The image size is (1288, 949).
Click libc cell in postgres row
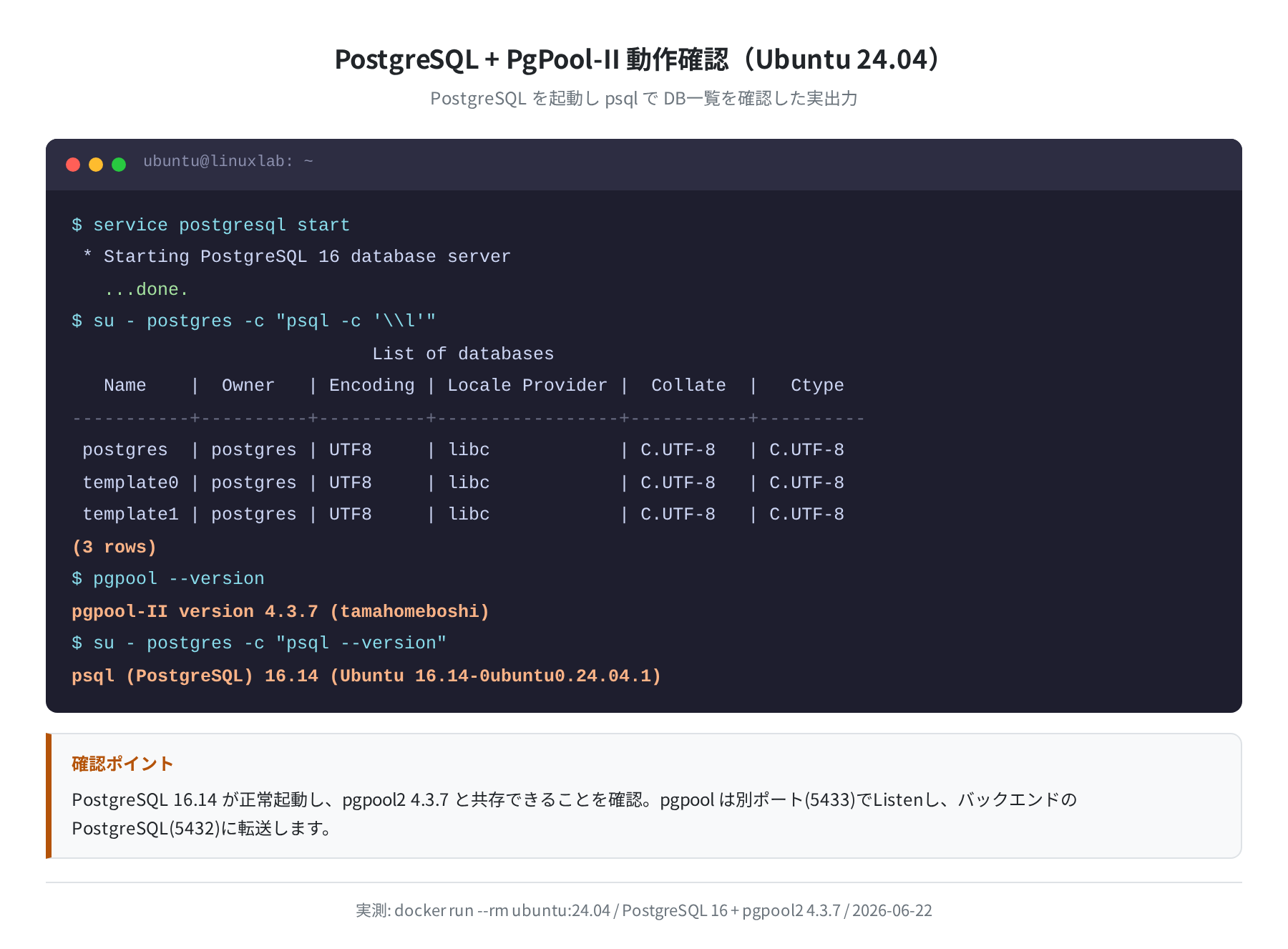point(469,450)
